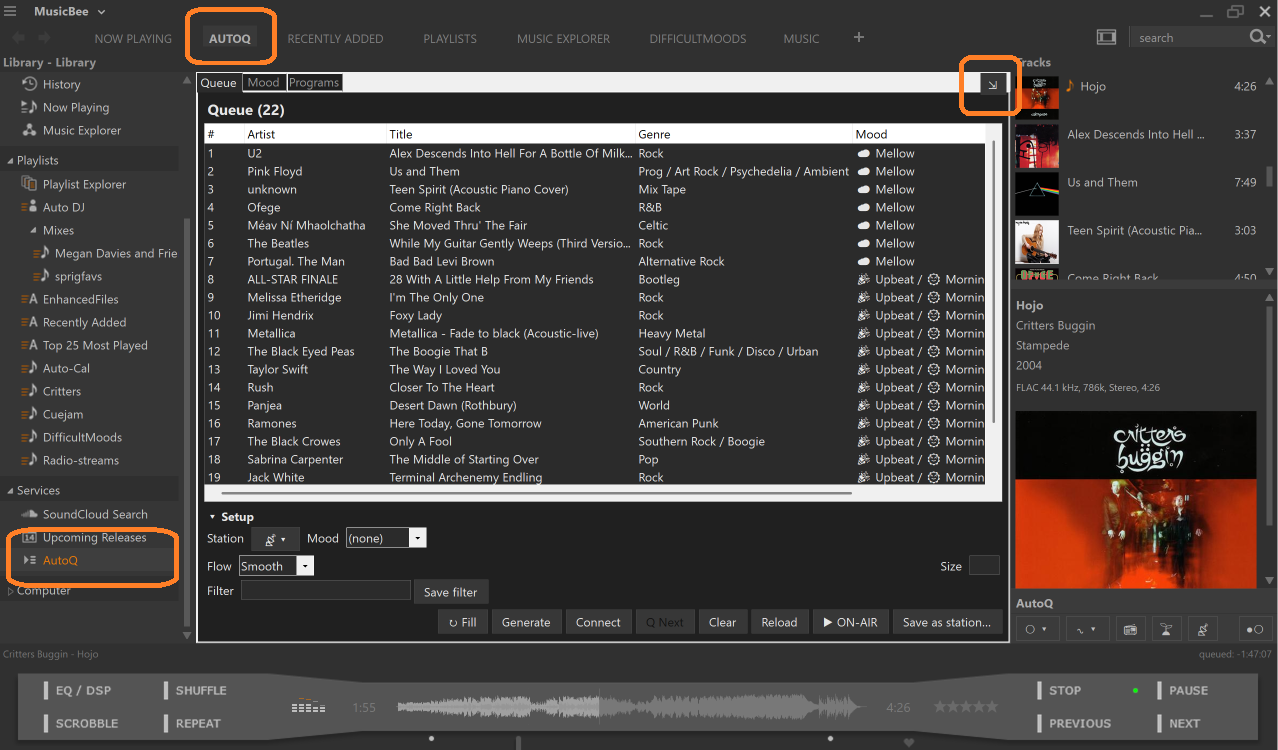This screenshot has width=1278, height=750.
Task: Collapse the Setup section
Action: point(212,517)
